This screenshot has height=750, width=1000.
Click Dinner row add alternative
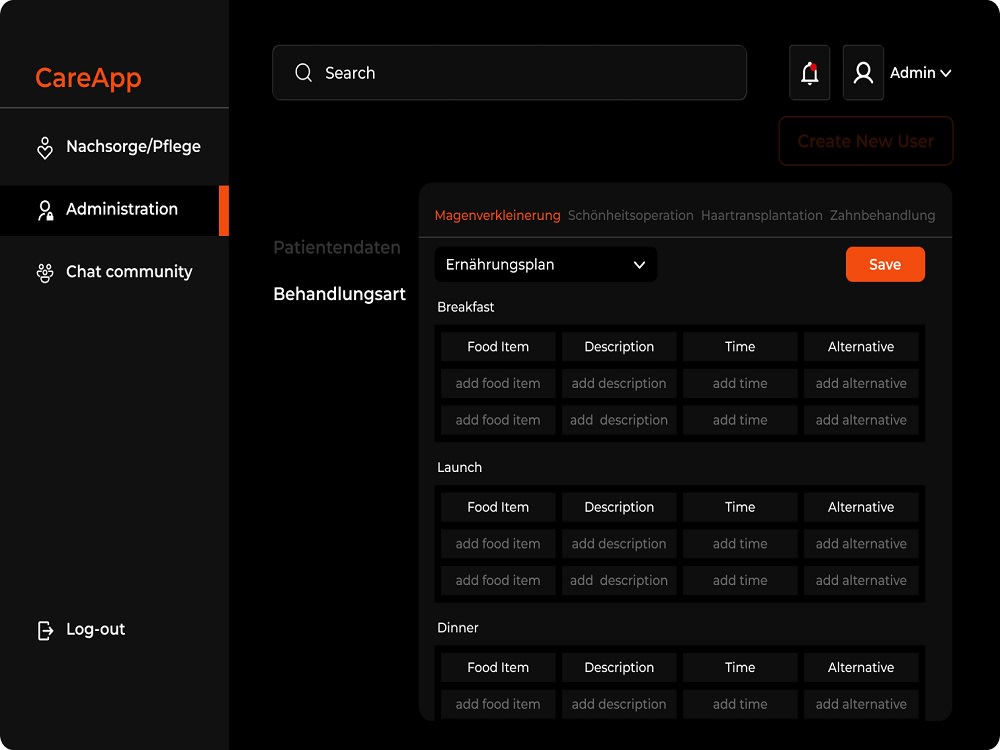[x=861, y=704]
